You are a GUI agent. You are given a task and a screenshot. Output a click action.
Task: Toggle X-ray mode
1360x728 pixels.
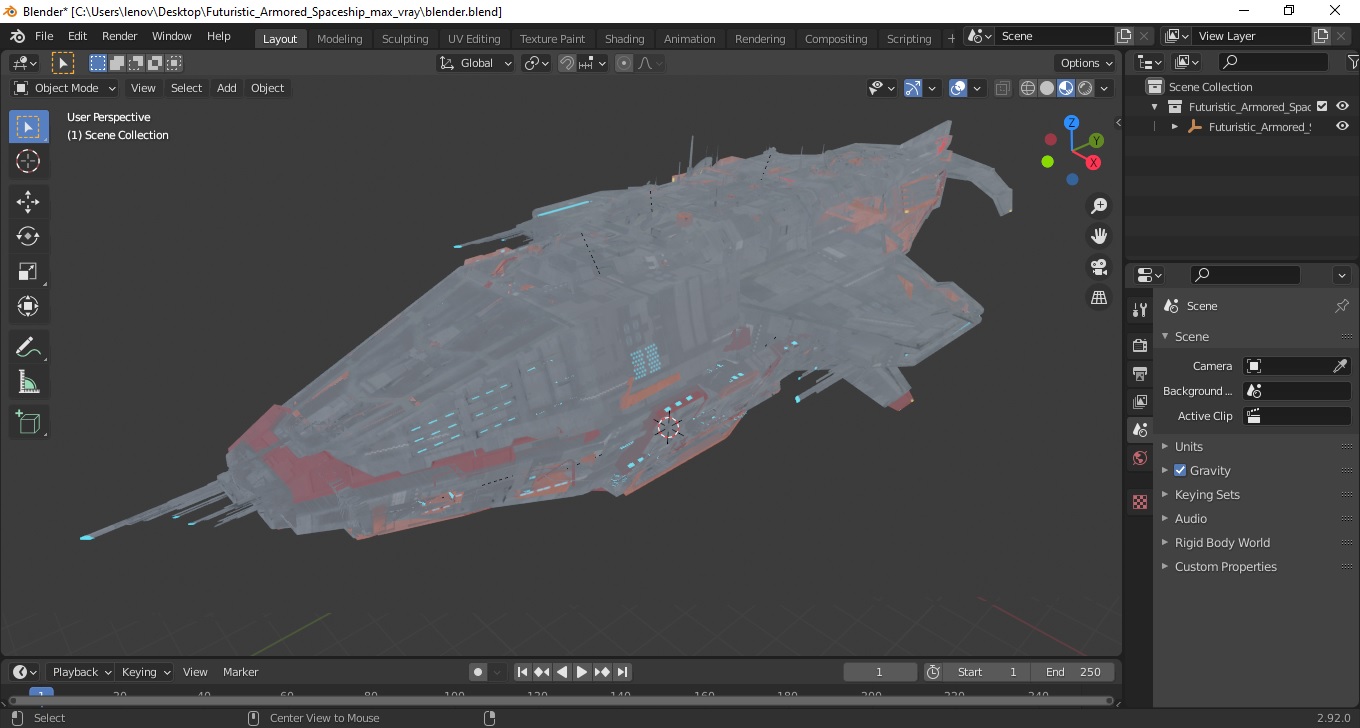click(1003, 88)
